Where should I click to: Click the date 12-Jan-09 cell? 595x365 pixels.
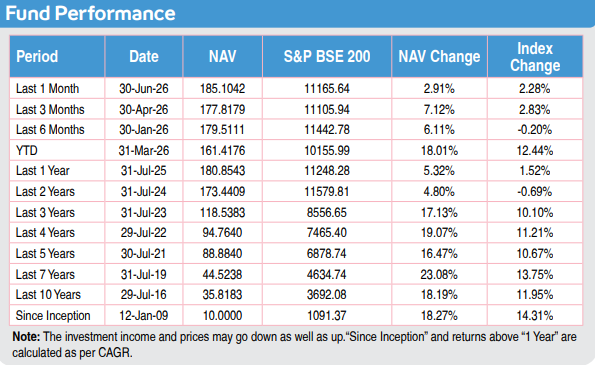tap(143, 315)
